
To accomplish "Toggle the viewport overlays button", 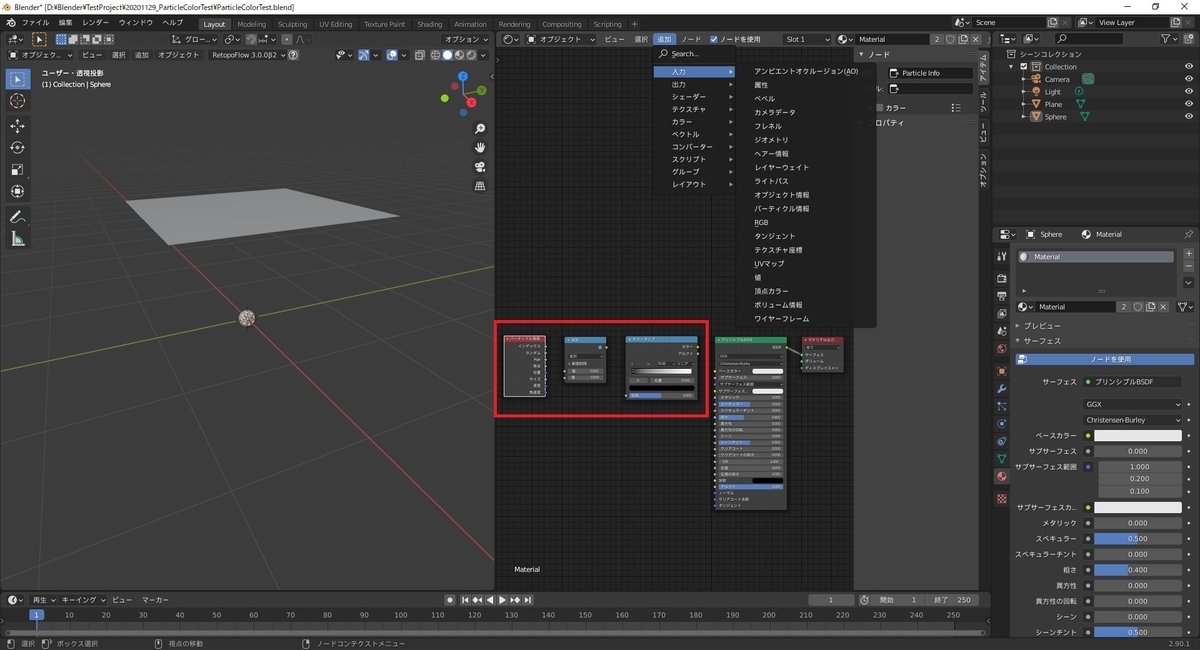I will coord(392,55).
